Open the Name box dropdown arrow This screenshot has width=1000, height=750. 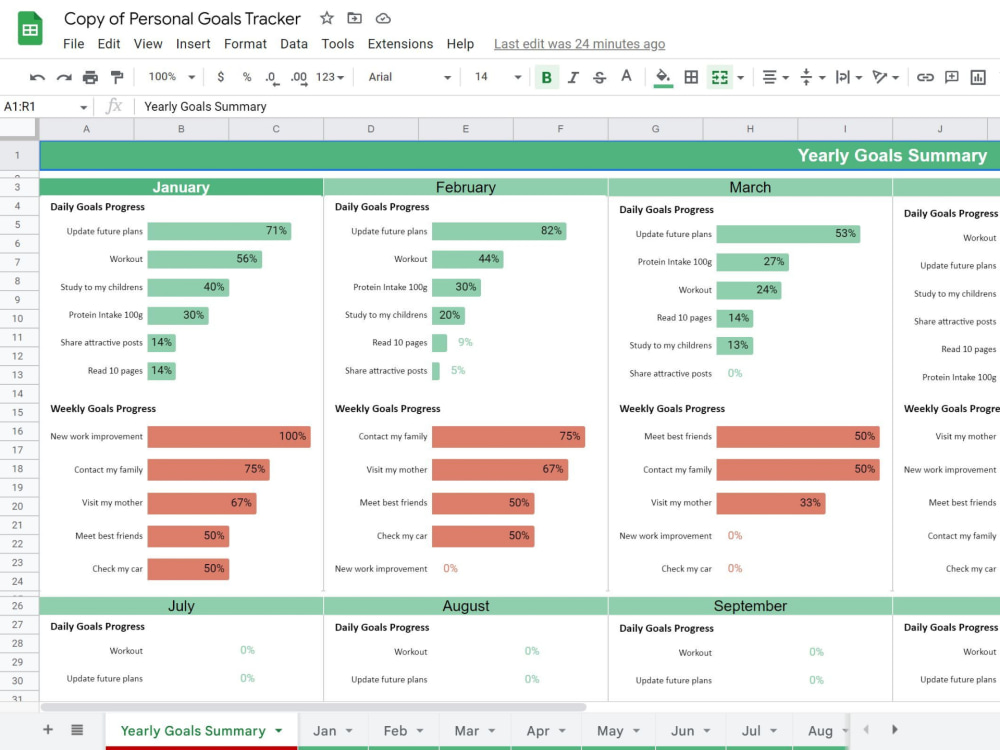point(84,107)
